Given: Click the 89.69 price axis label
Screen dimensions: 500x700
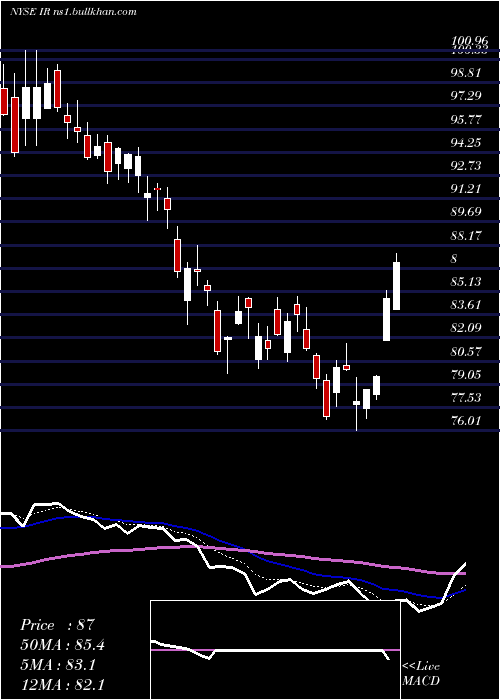Looking at the screenshot, I should point(466,212).
